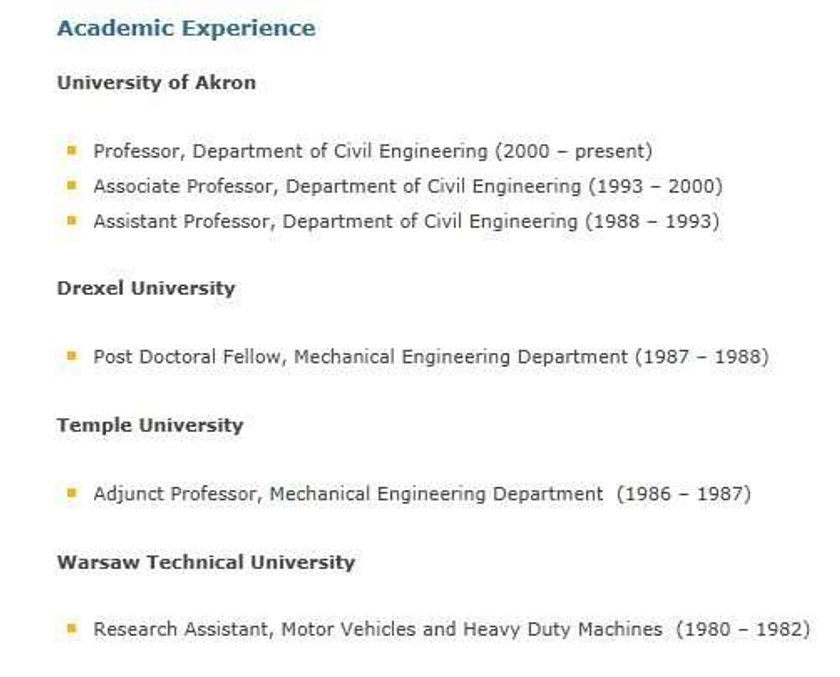Click the University of Akron heading
This screenshot has width=840, height=677.
point(156,82)
